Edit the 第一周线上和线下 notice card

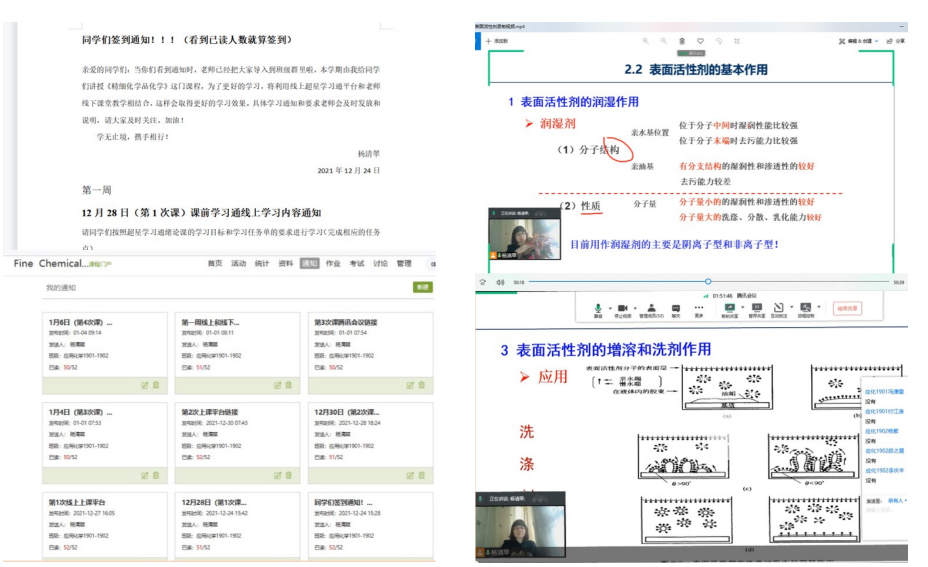[x=277, y=385]
